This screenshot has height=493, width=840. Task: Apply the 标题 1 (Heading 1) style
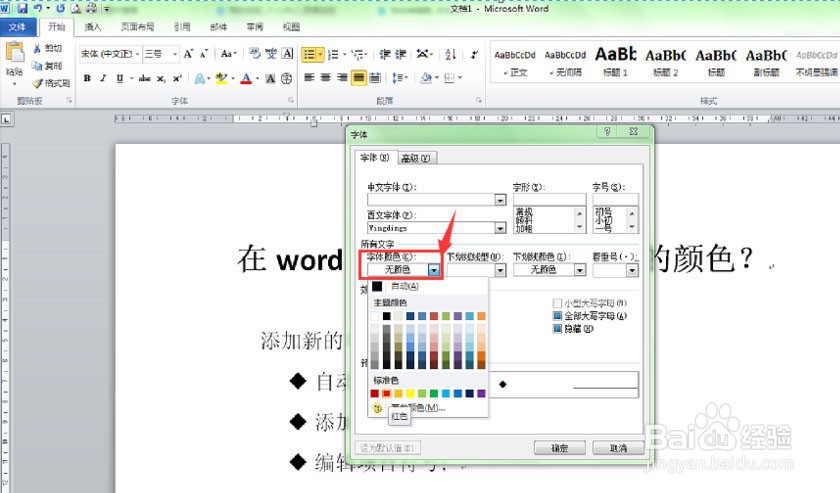coord(616,62)
